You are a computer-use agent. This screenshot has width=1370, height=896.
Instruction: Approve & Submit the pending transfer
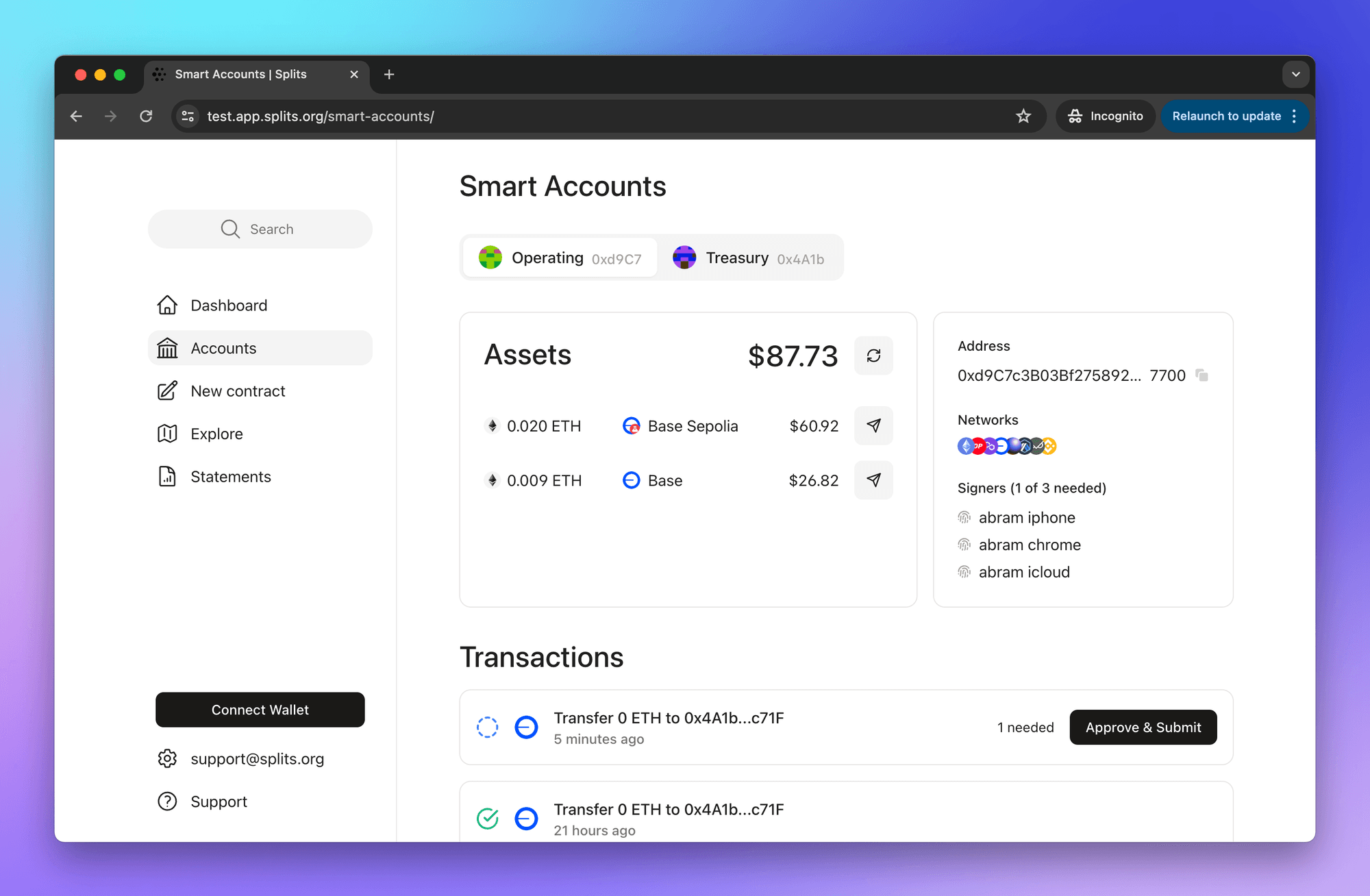click(1143, 727)
